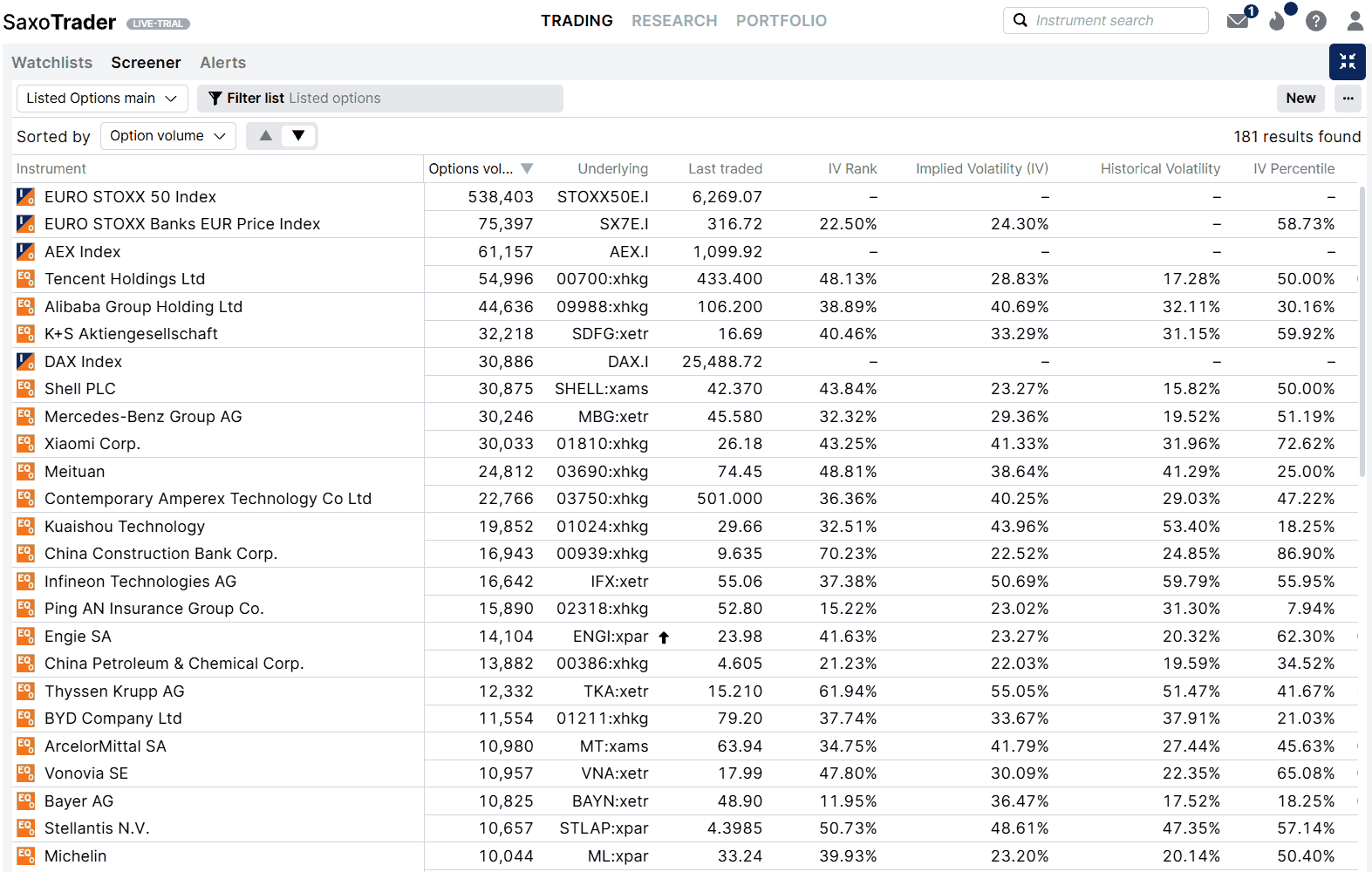Open the Listed Options main dropdown

[101, 99]
